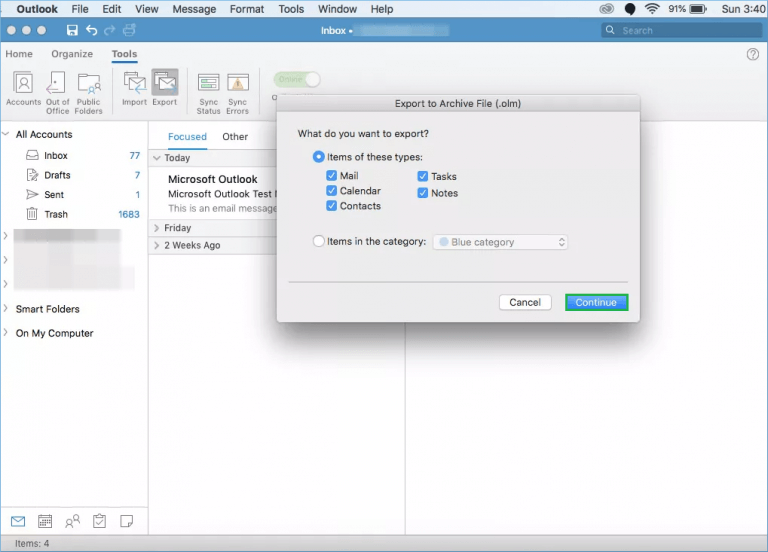
Task: Uncheck the Notes checkbox
Action: pos(423,193)
